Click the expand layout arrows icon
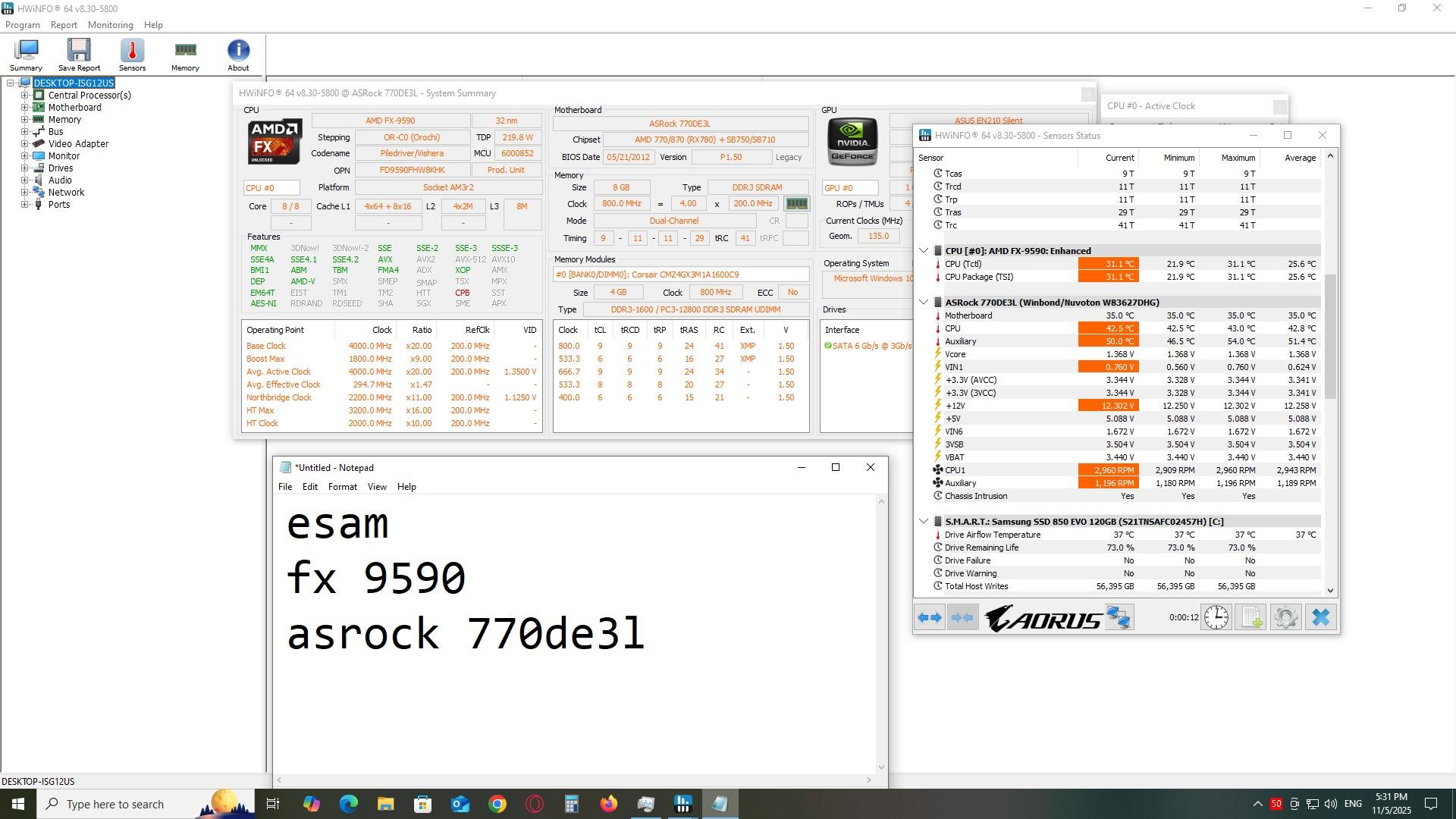This screenshot has height=819, width=1456. (x=930, y=618)
